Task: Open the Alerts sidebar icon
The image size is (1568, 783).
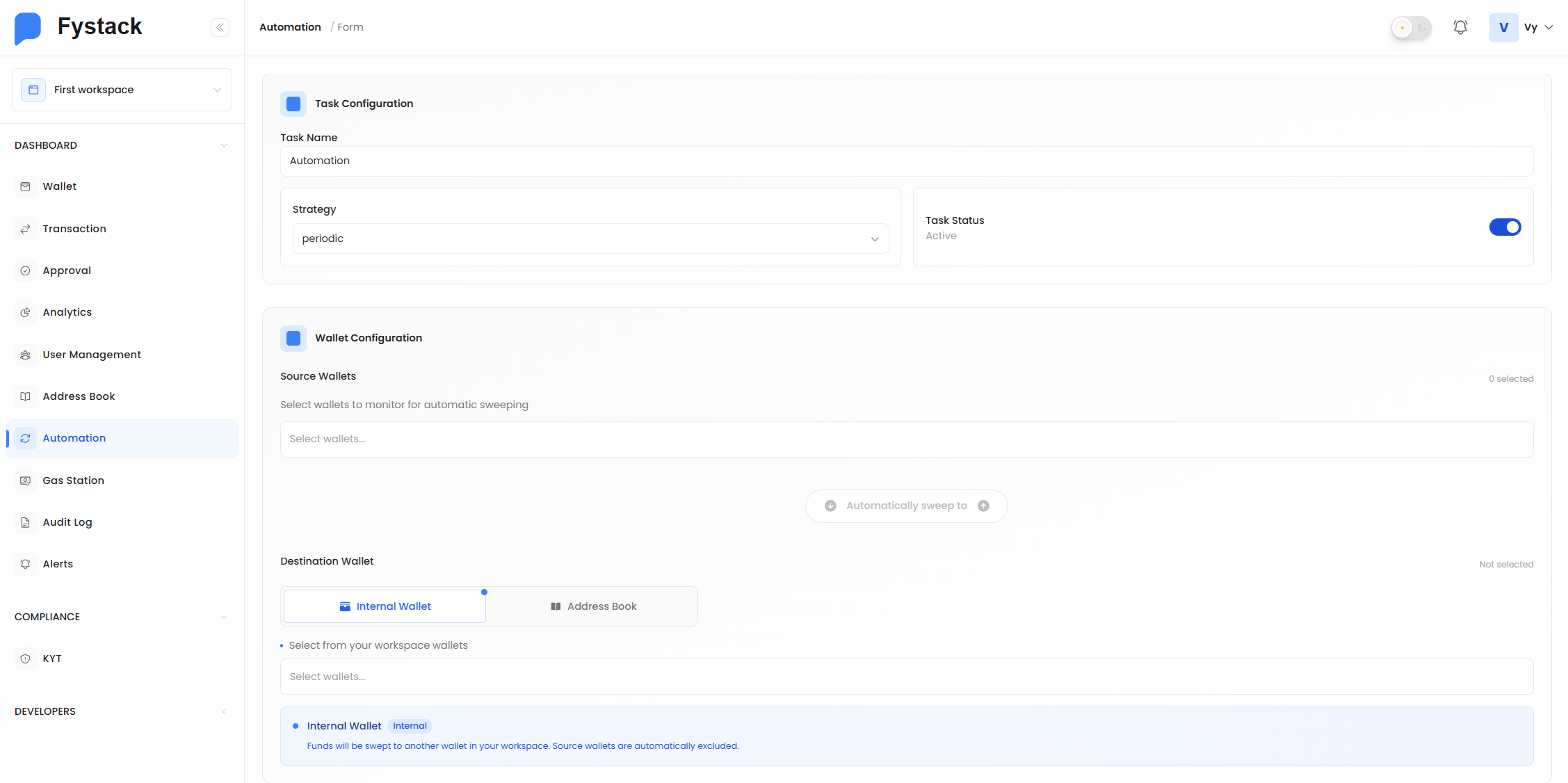Action: [26, 564]
